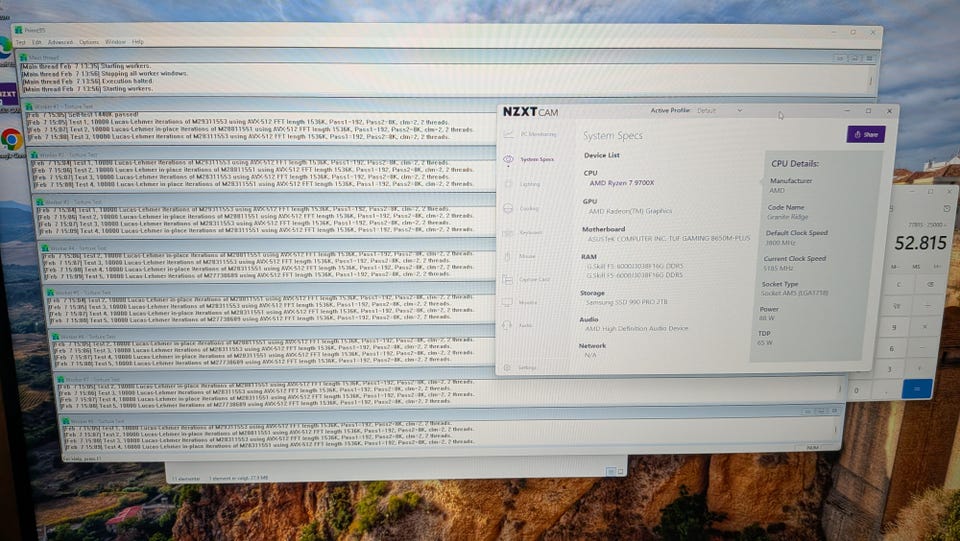Click Worker #3 Torture Test window icon
960x541 pixels.
pos(40,202)
